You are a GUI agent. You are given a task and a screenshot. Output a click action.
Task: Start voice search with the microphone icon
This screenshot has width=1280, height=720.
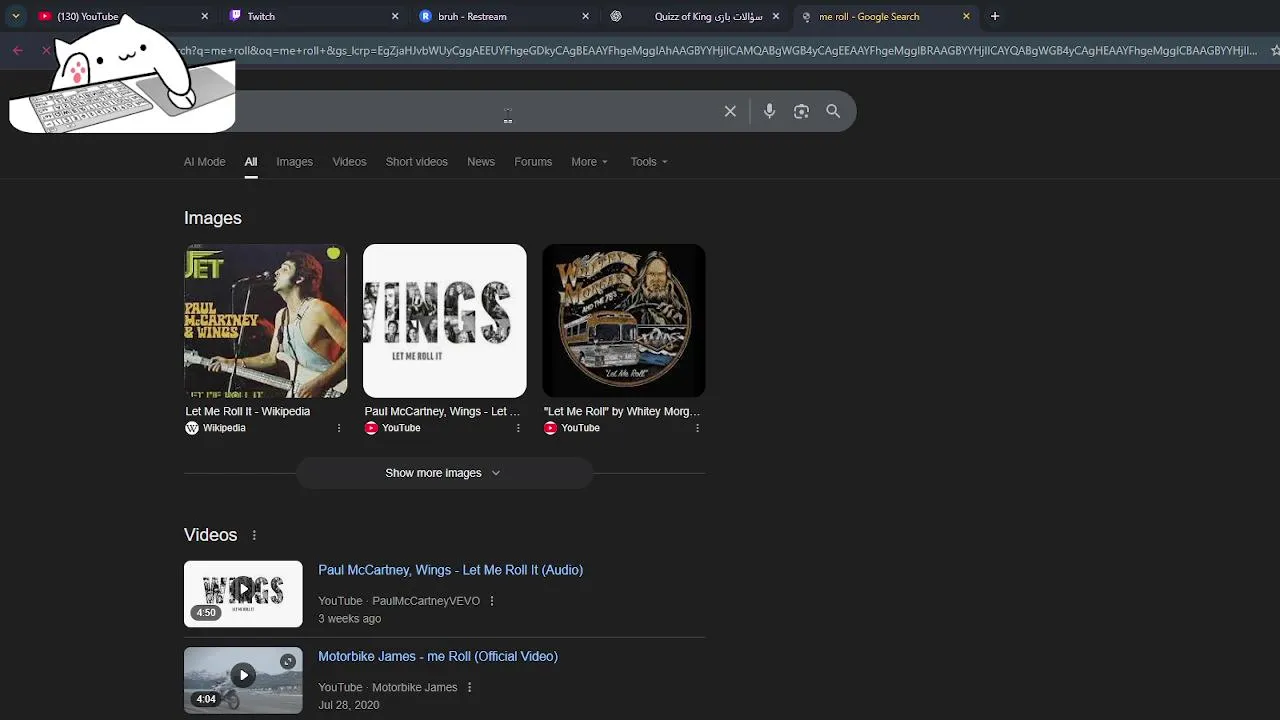coord(769,111)
